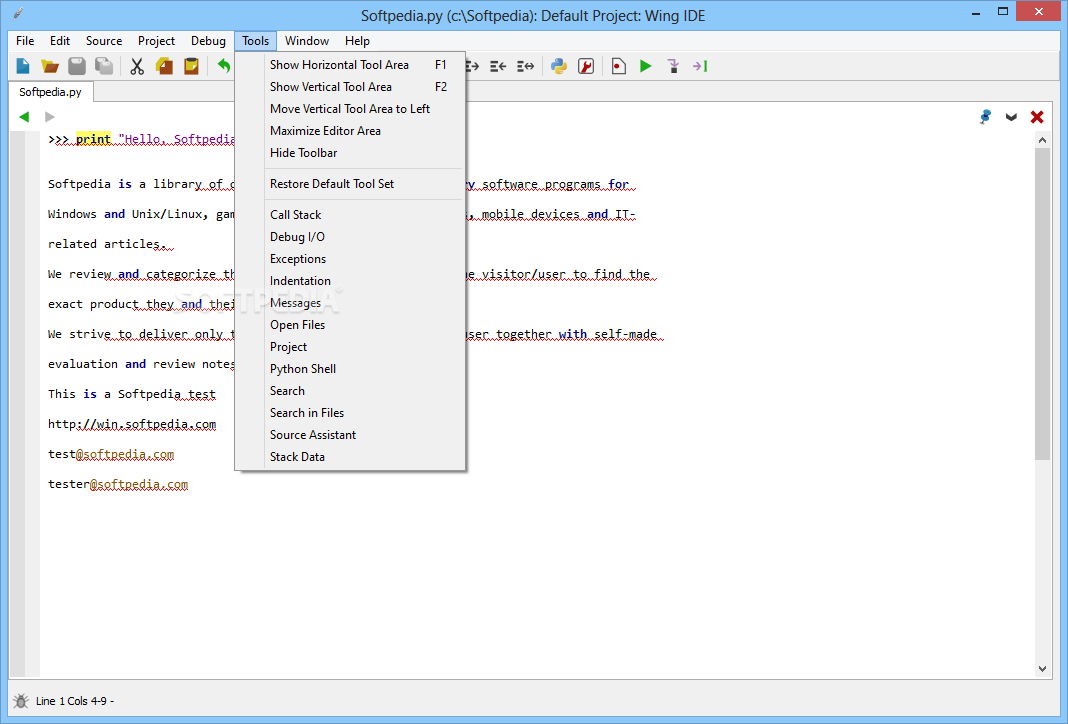The height and width of the screenshot is (724, 1068).
Task: Open Stack Data tool
Action: point(350,457)
